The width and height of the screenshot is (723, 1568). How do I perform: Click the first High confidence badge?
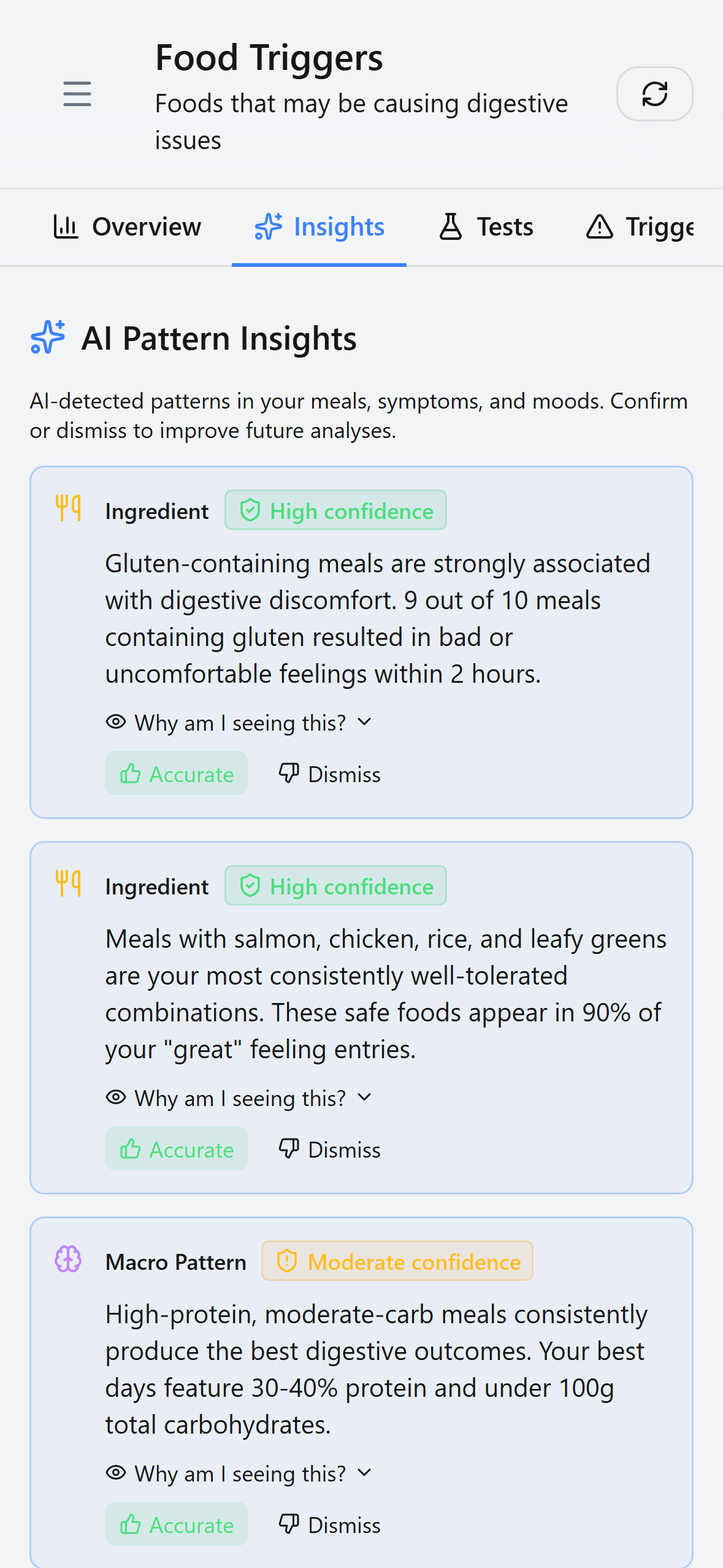coord(335,510)
